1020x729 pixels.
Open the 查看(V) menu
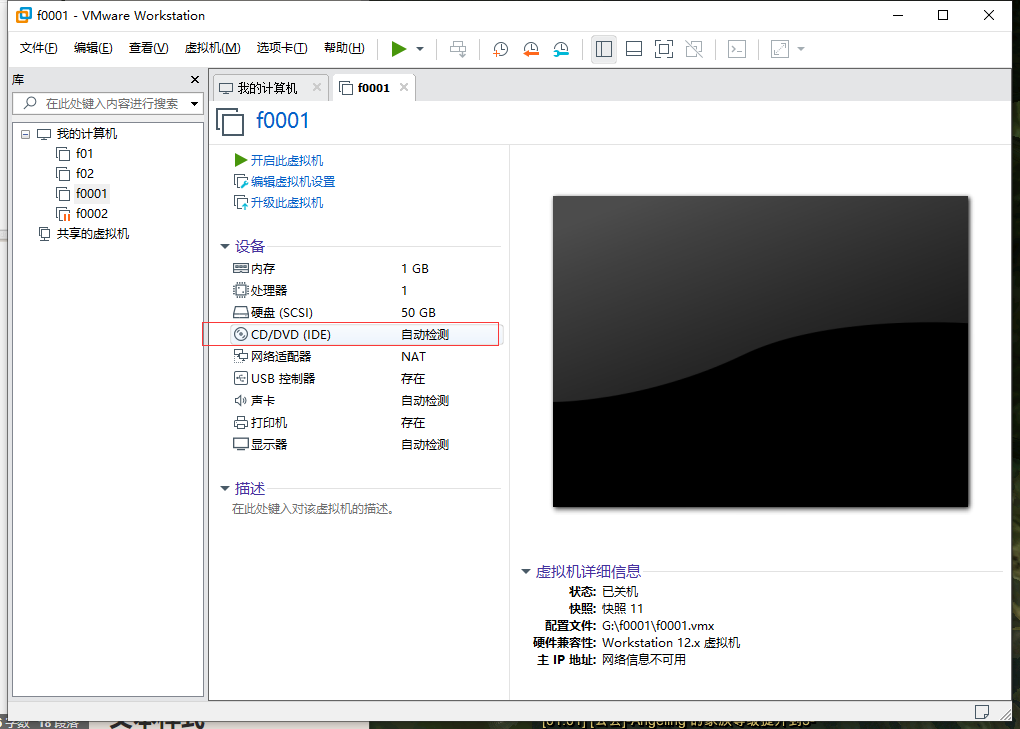coord(148,48)
